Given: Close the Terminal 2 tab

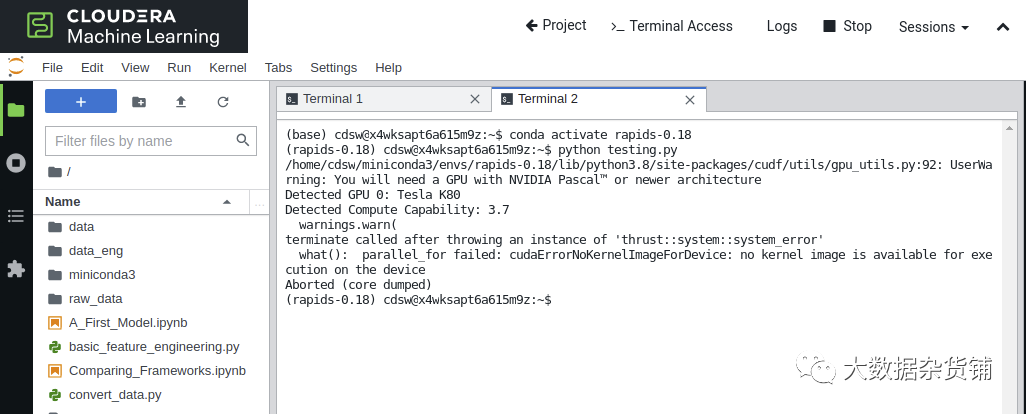Looking at the screenshot, I should (x=689, y=99).
